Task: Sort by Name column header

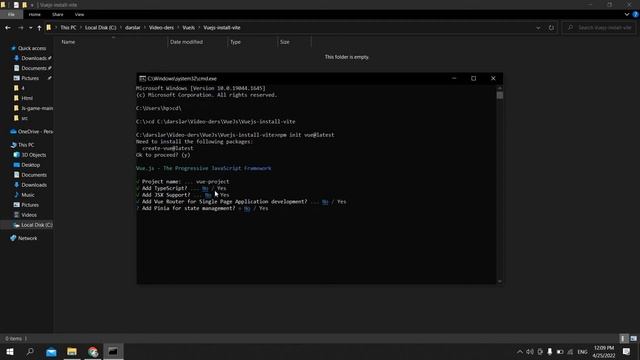Action: (x=68, y=42)
